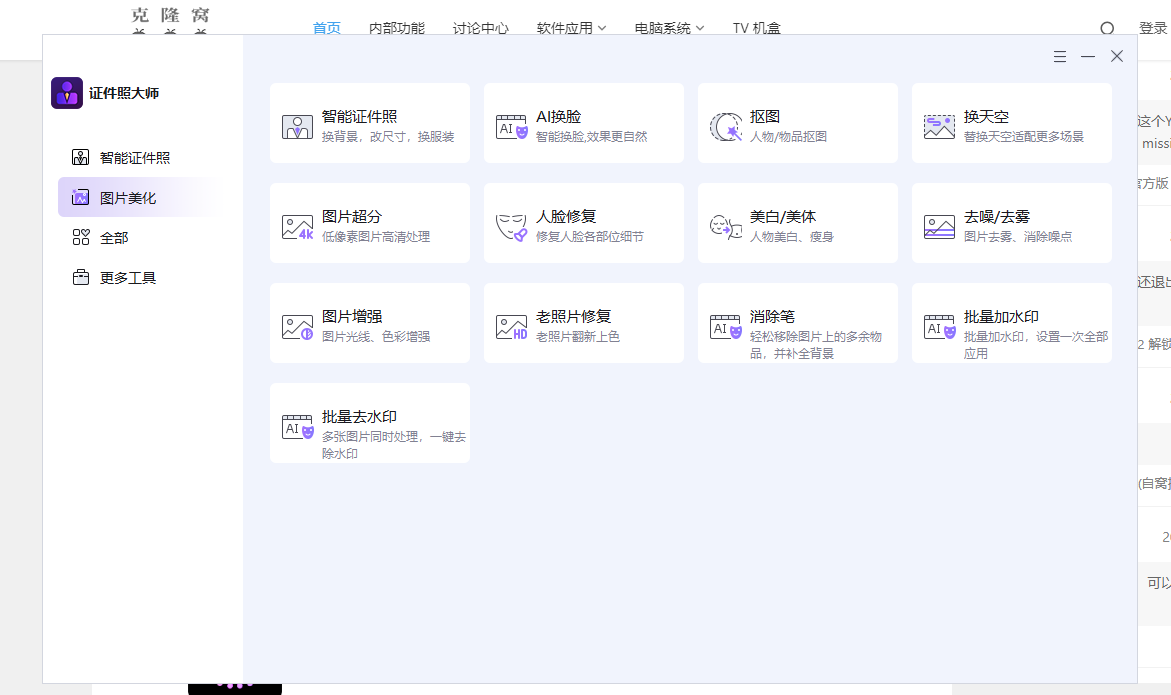This screenshot has width=1171, height=695.
Task: Select the 老照片修复 HD icon
Action: coord(511,327)
